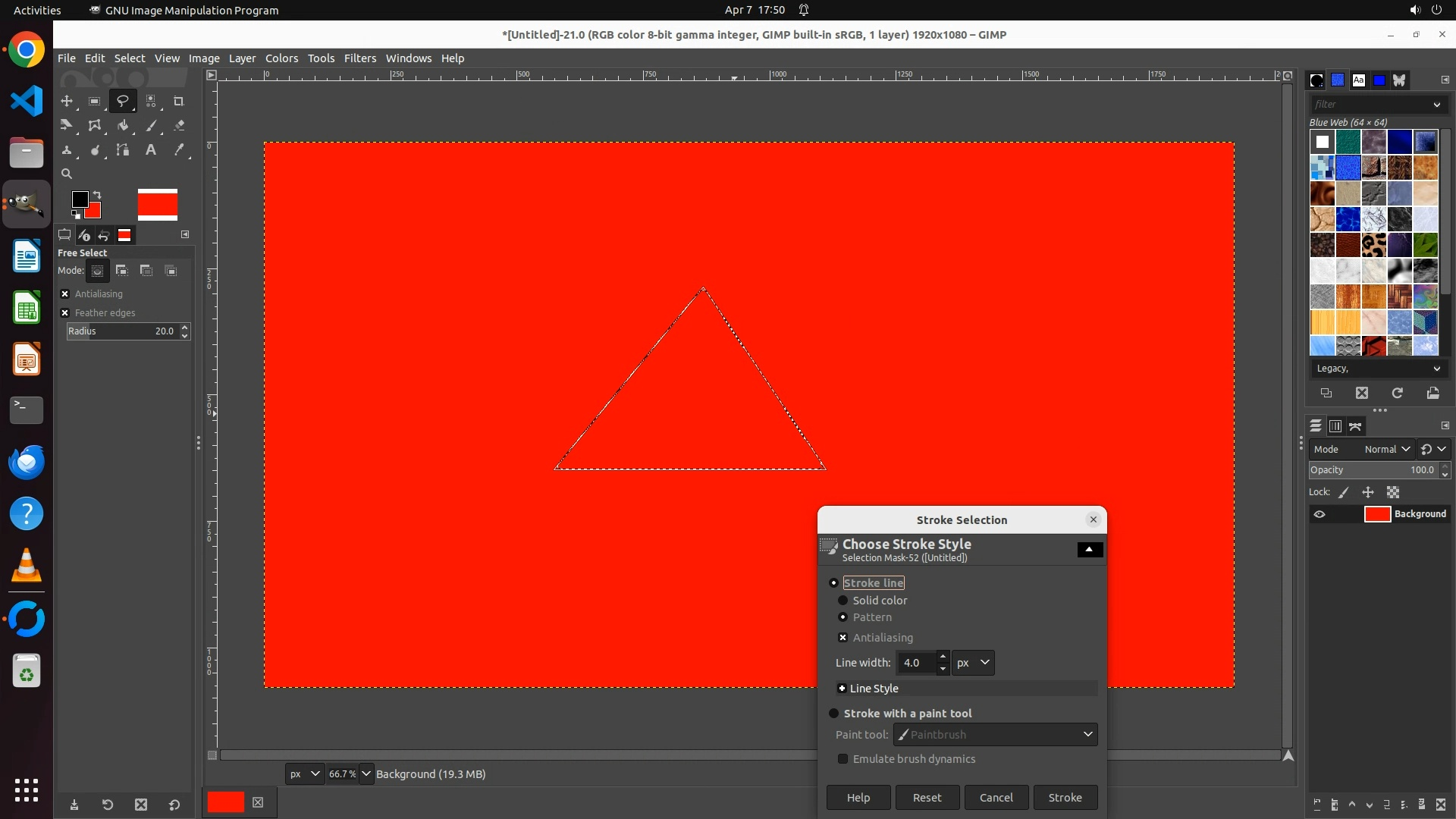Expand the Line Style section
The image size is (1456, 819).
[x=842, y=689]
